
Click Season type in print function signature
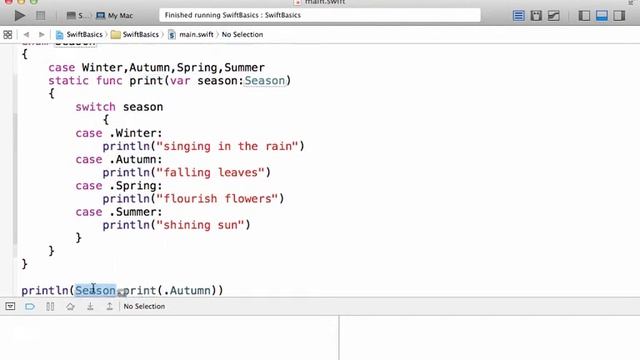[x=264, y=81]
